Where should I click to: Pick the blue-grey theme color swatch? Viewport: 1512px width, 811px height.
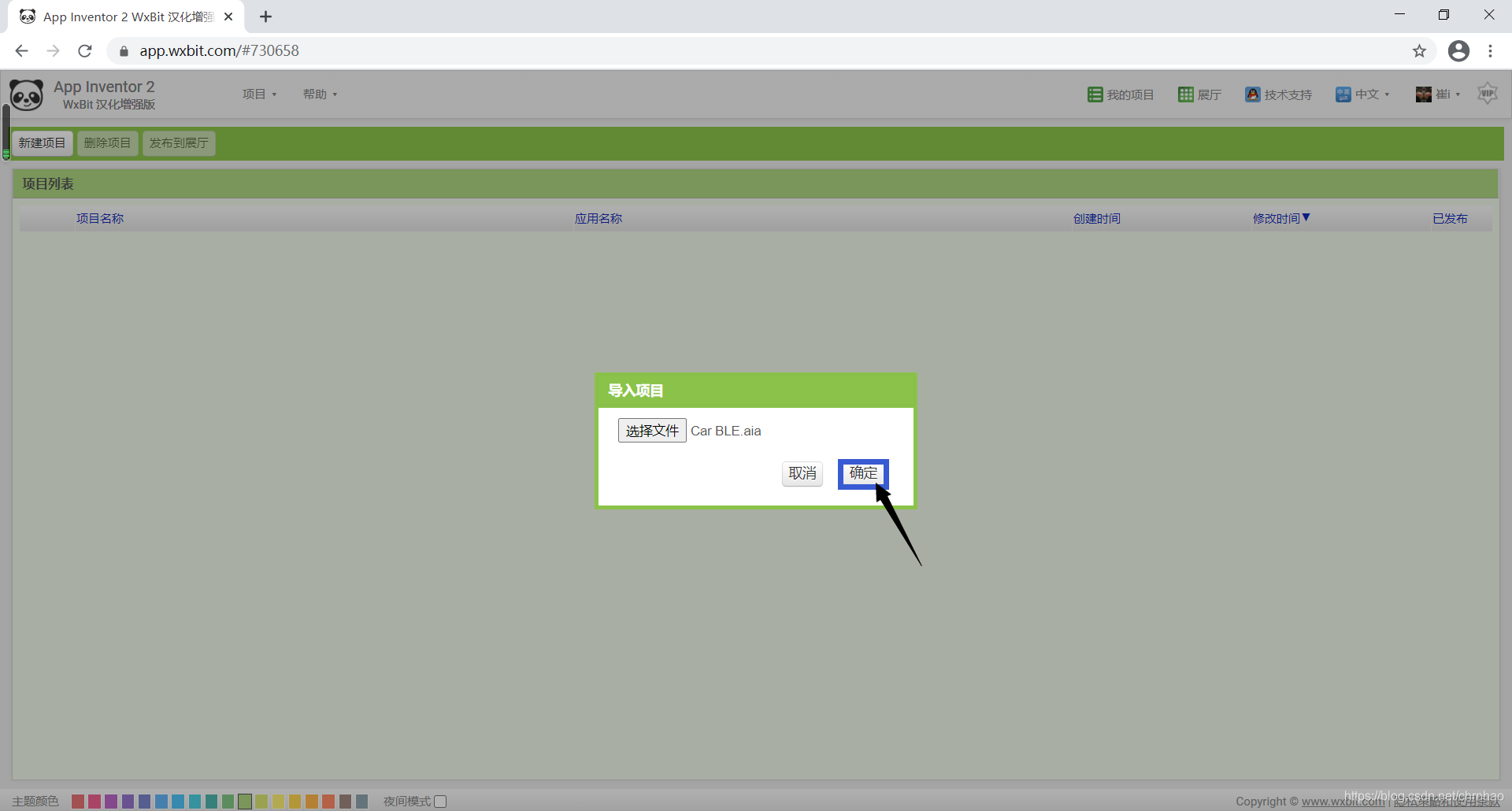coord(361,802)
